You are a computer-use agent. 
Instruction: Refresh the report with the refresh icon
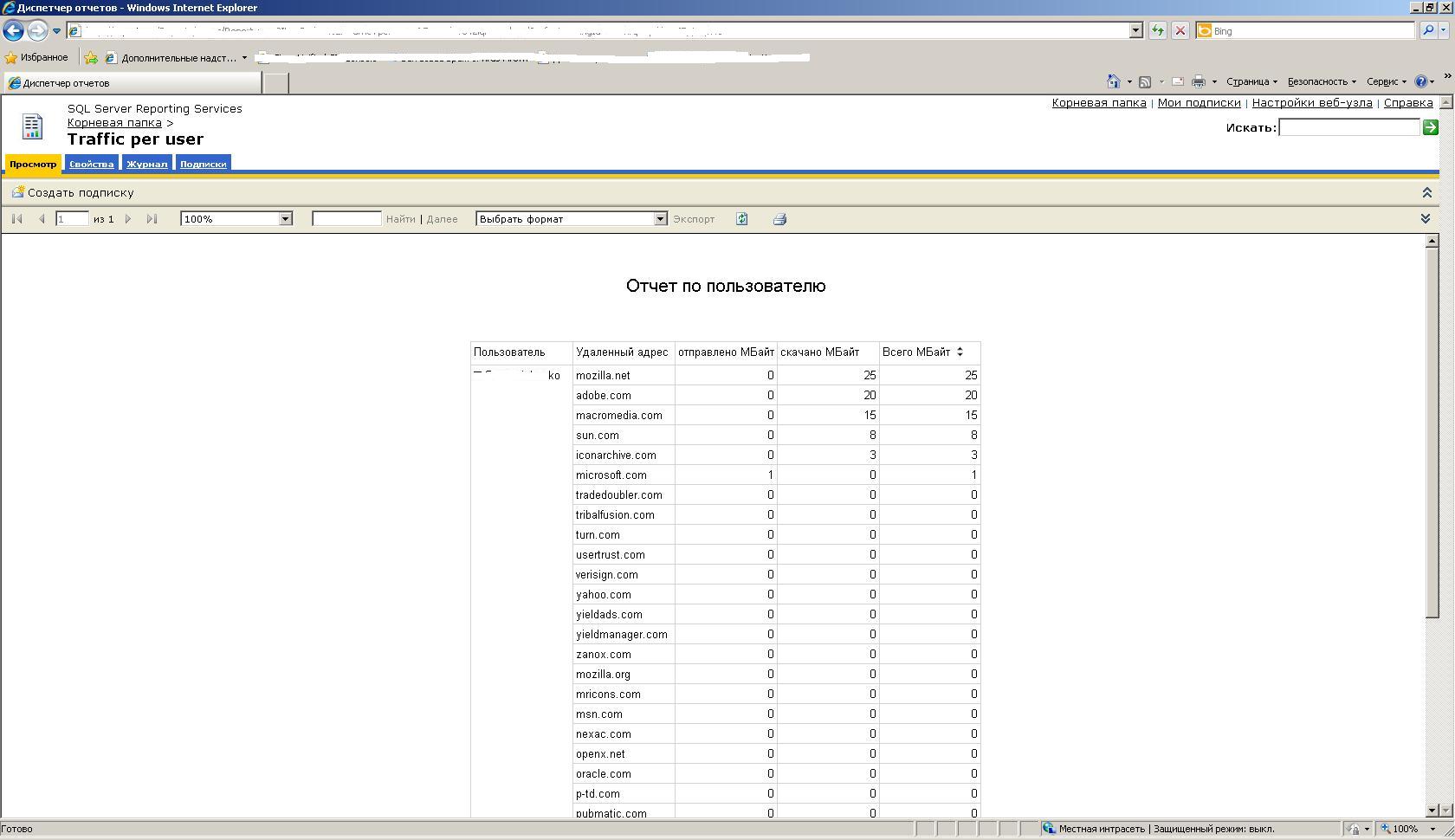pos(742,218)
